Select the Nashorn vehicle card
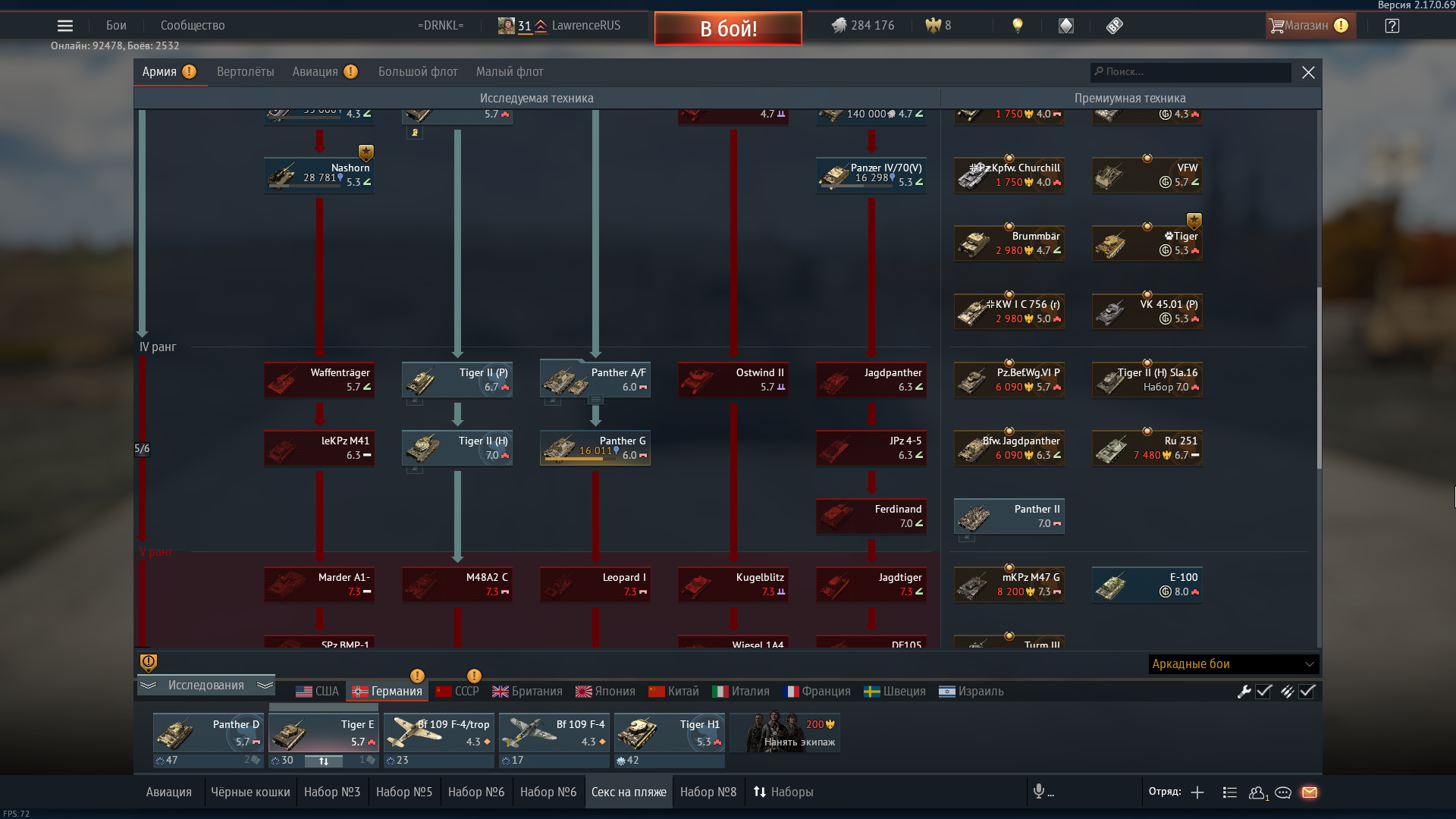This screenshot has width=1456, height=819. pyautogui.click(x=319, y=175)
